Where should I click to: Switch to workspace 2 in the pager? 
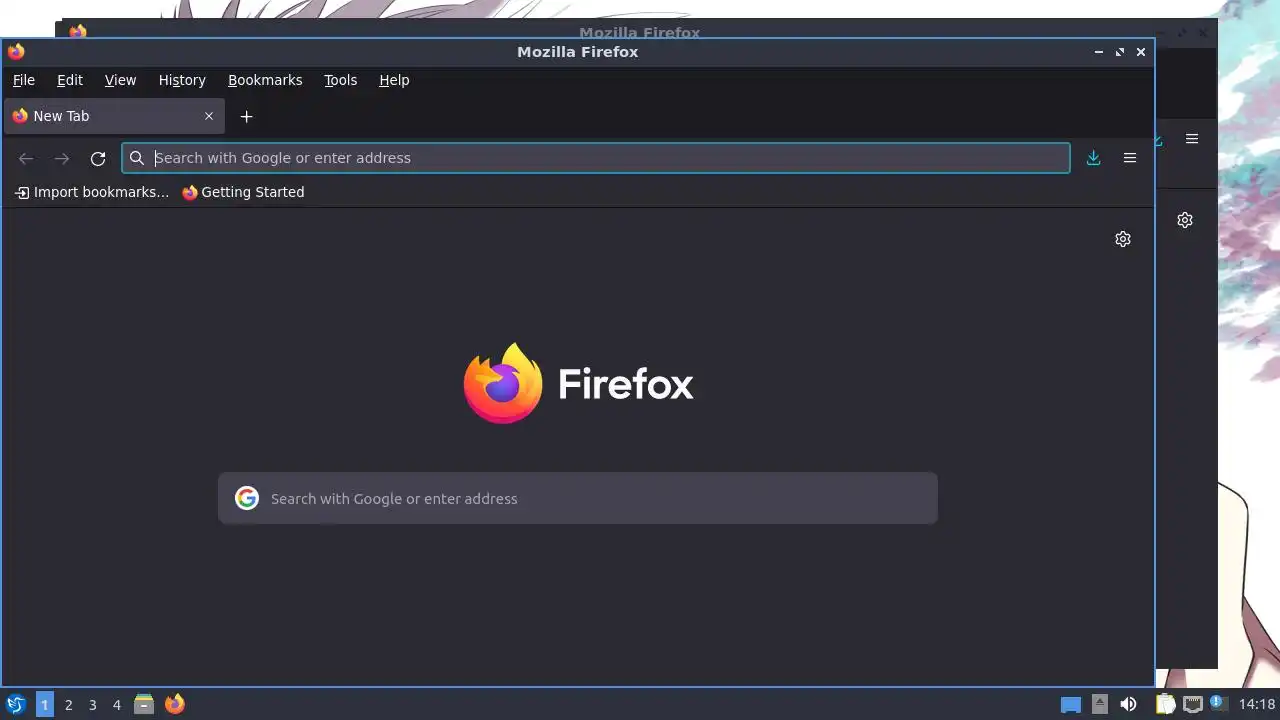(x=68, y=704)
